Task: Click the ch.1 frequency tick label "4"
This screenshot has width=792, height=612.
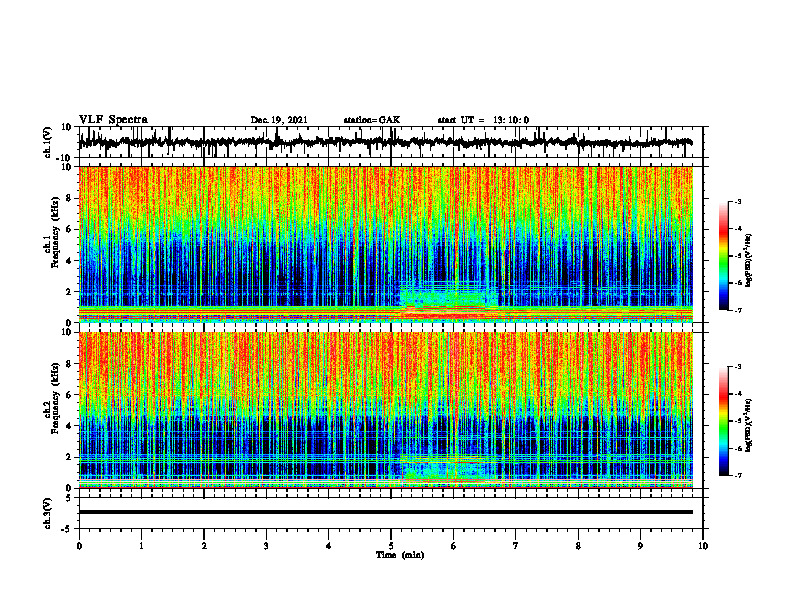Action: coord(69,261)
